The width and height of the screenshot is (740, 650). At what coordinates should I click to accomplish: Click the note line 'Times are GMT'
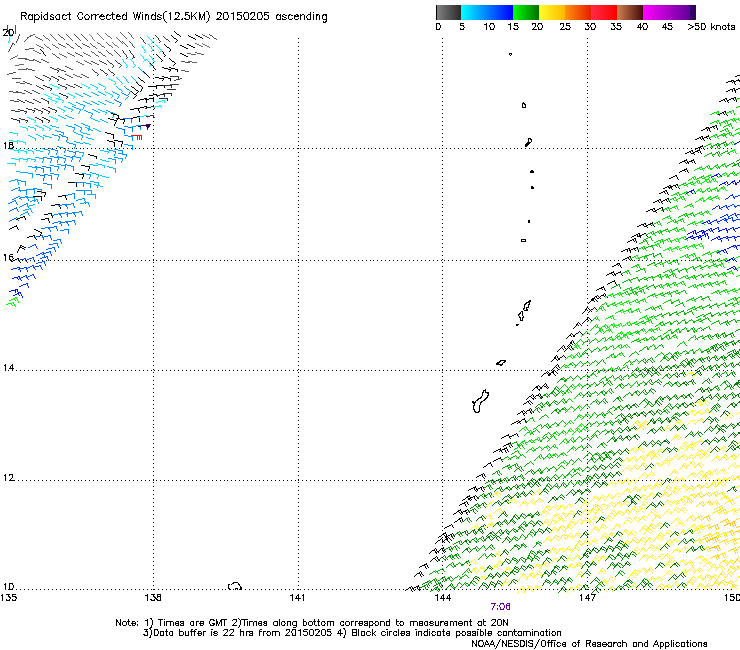click(193, 623)
